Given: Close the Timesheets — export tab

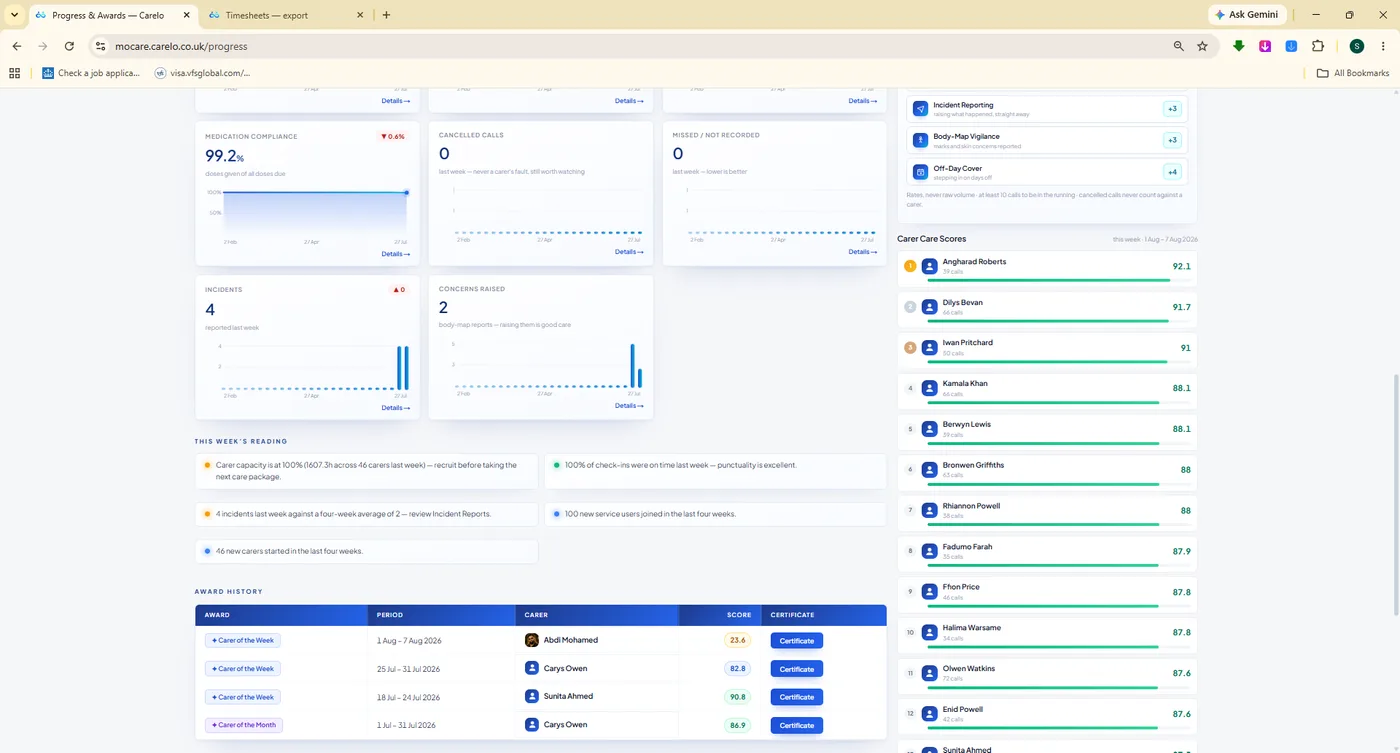Looking at the screenshot, I should (358, 15).
